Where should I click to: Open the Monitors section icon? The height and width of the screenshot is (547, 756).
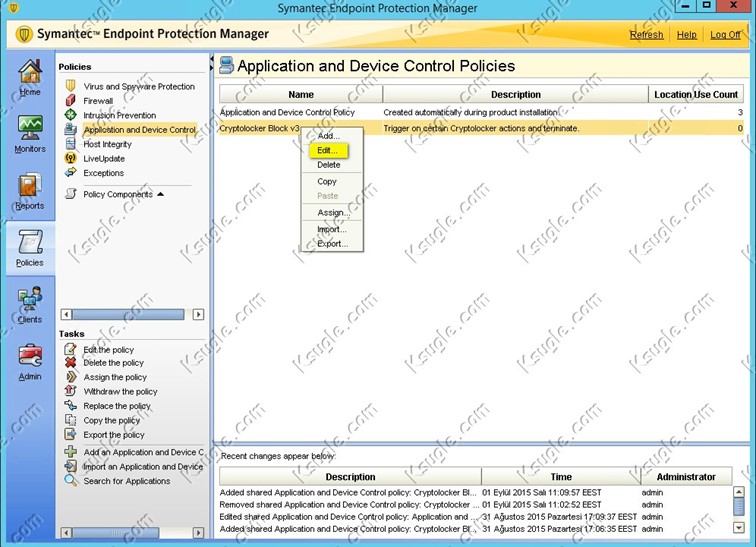tap(30, 128)
